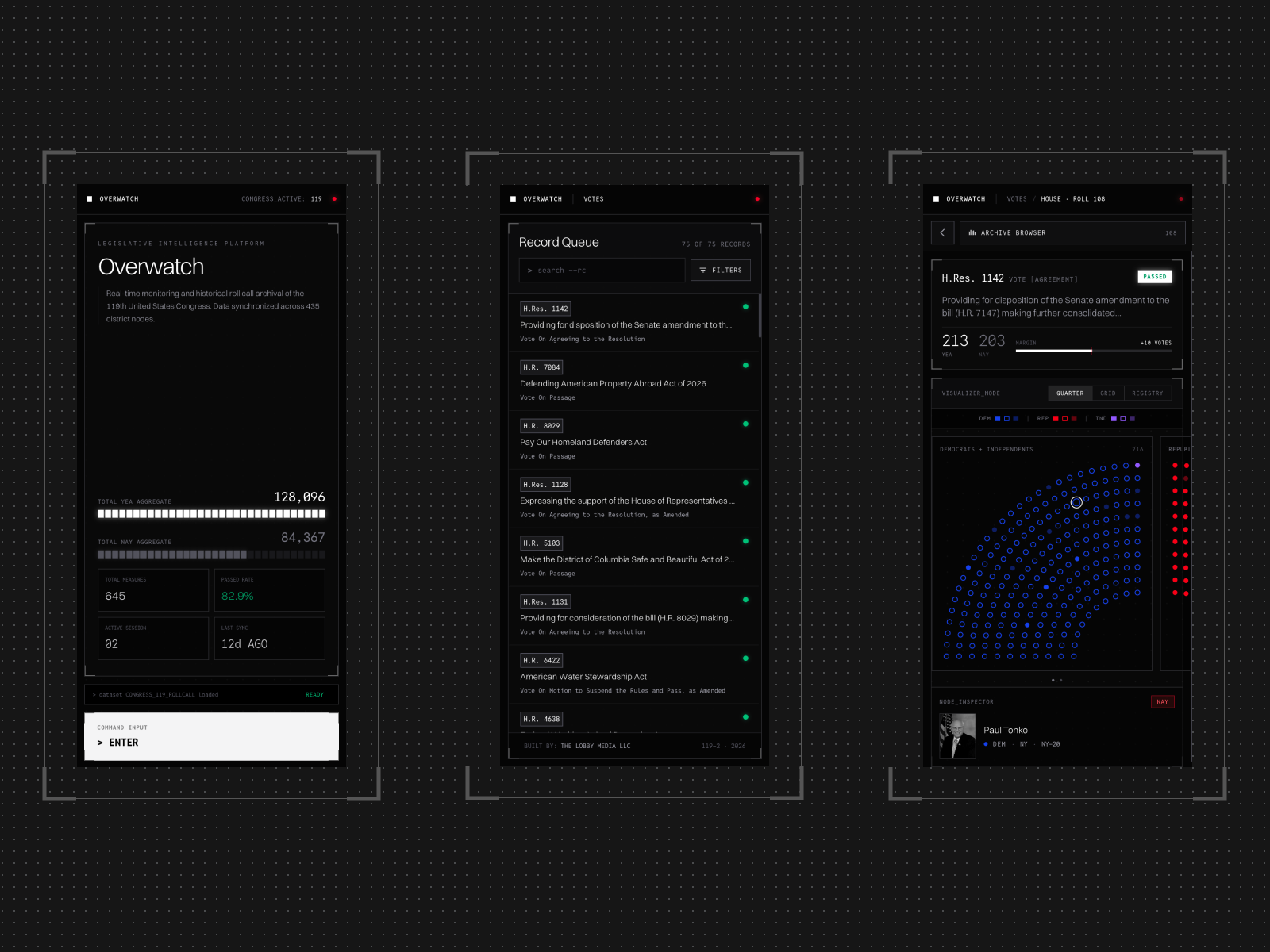This screenshot has height=952, width=1270.
Task: Select the REGISTRY visualizer tab
Action: click(1148, 393)
